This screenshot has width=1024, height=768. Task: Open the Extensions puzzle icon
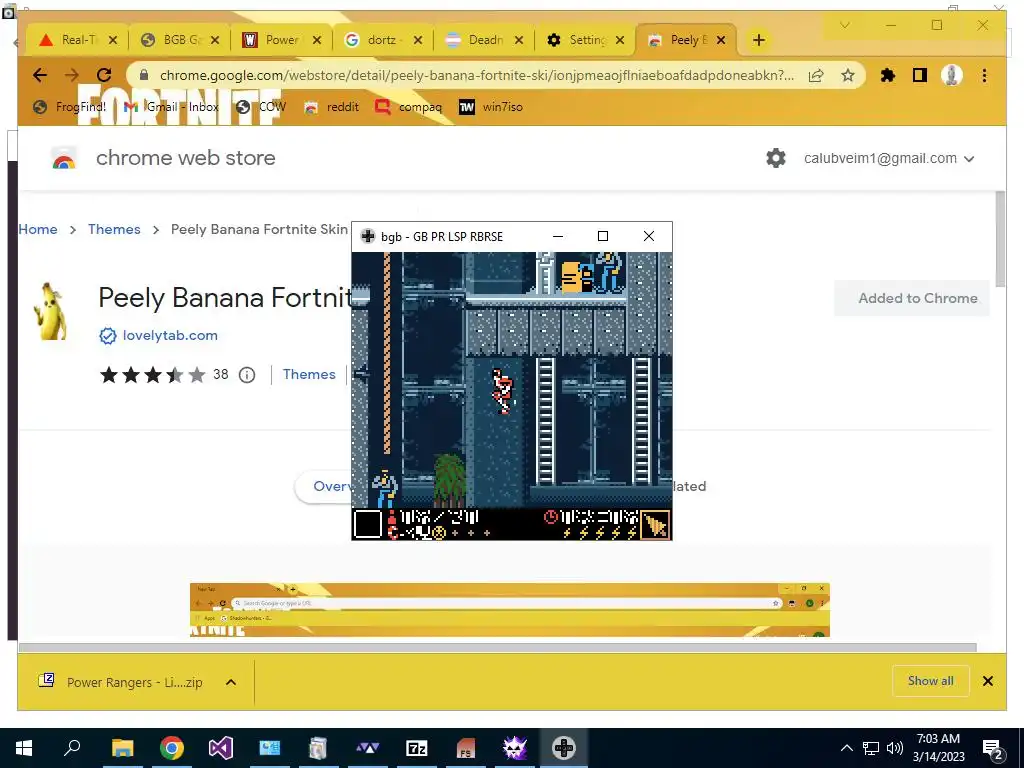(x=888, y=76)
